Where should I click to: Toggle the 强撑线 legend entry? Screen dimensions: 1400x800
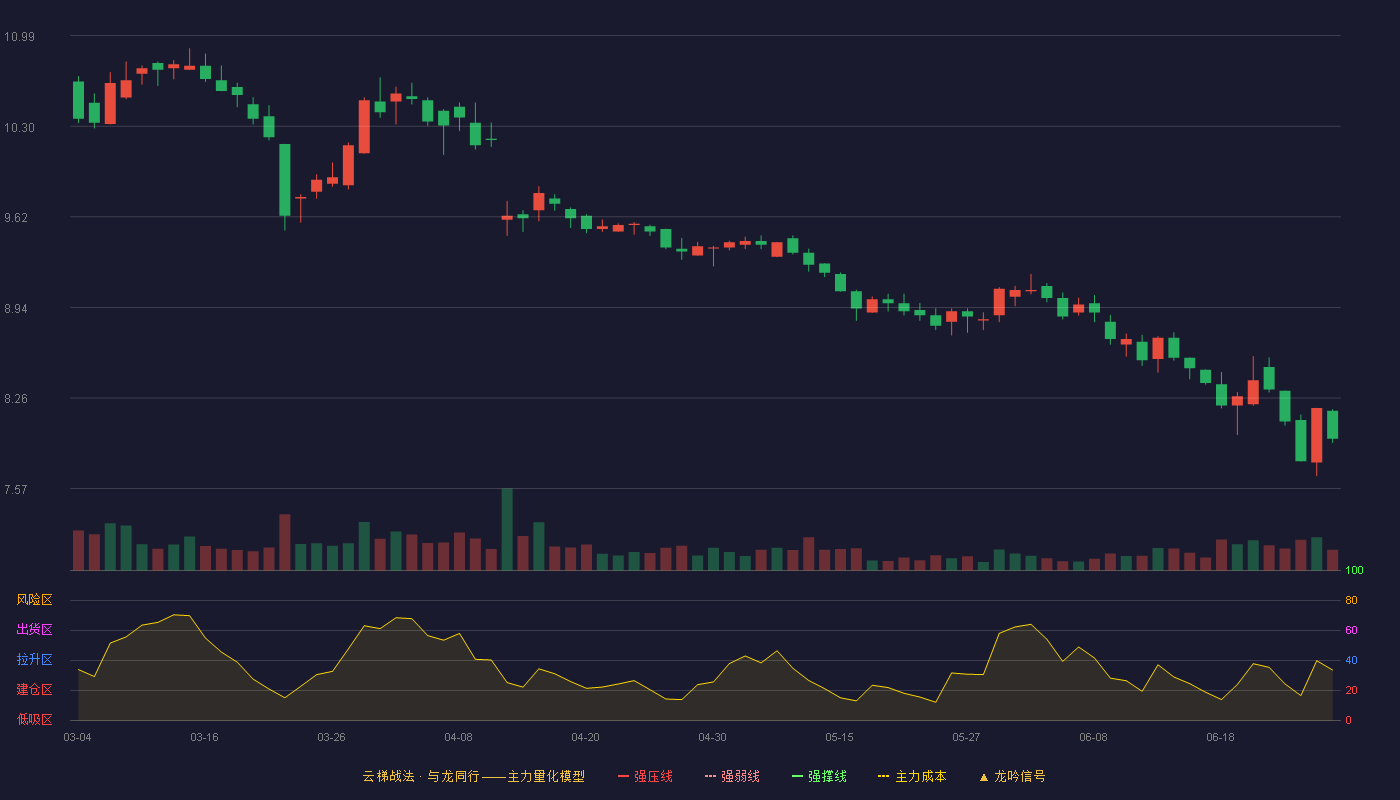819,776
